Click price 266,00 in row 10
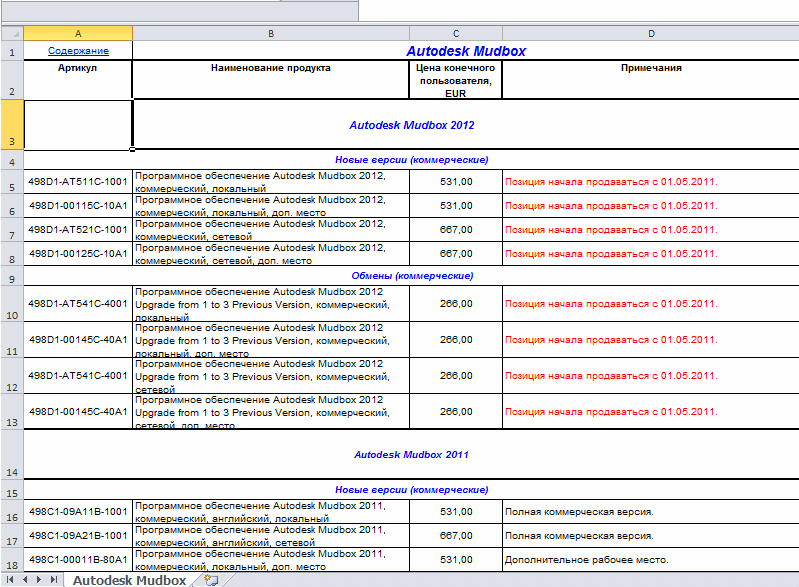 pyautogui.click(x=456, y=304)
